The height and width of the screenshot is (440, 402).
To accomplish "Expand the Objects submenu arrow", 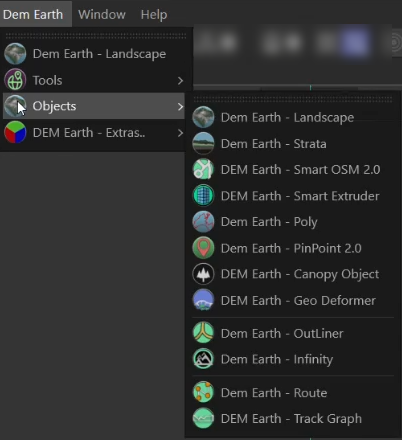I will [x=180, y=107].
